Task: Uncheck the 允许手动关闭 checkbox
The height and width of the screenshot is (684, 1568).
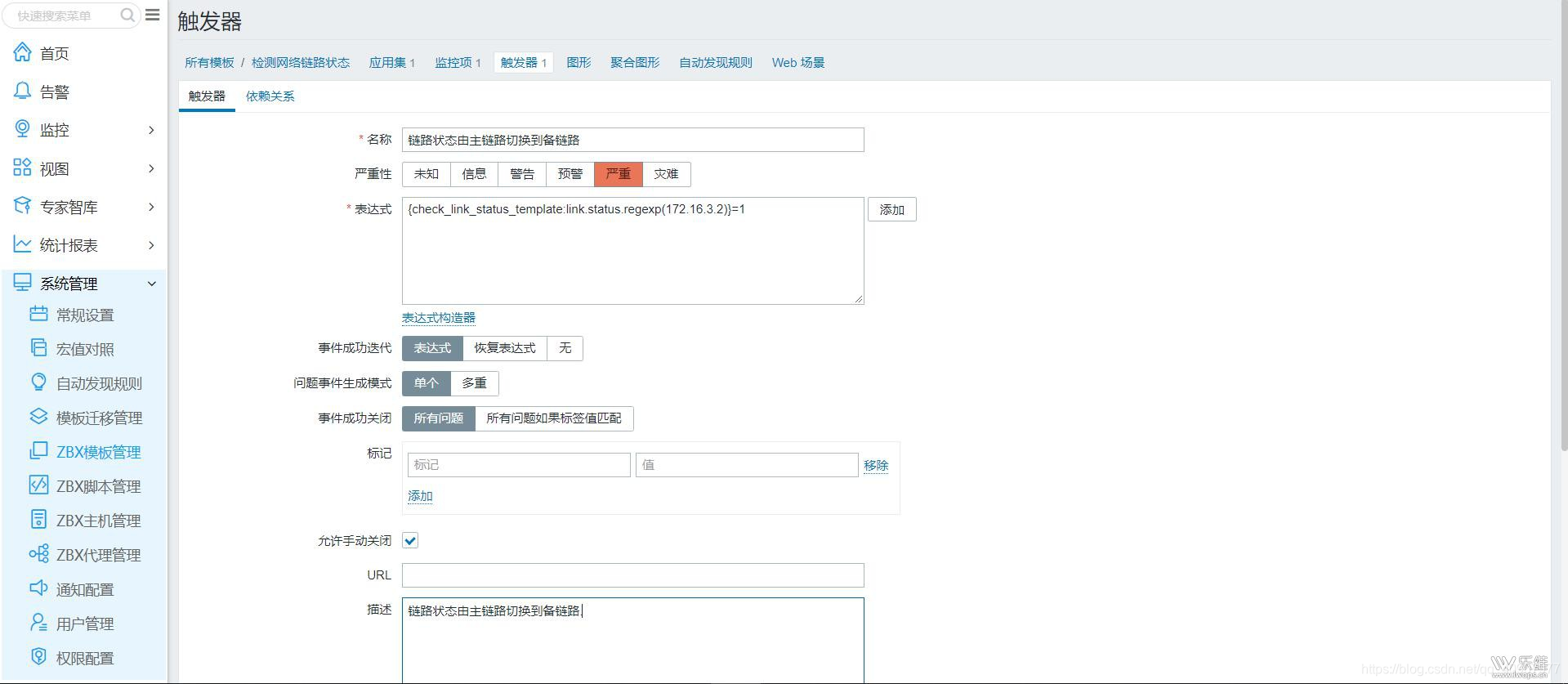Action: 410,540
